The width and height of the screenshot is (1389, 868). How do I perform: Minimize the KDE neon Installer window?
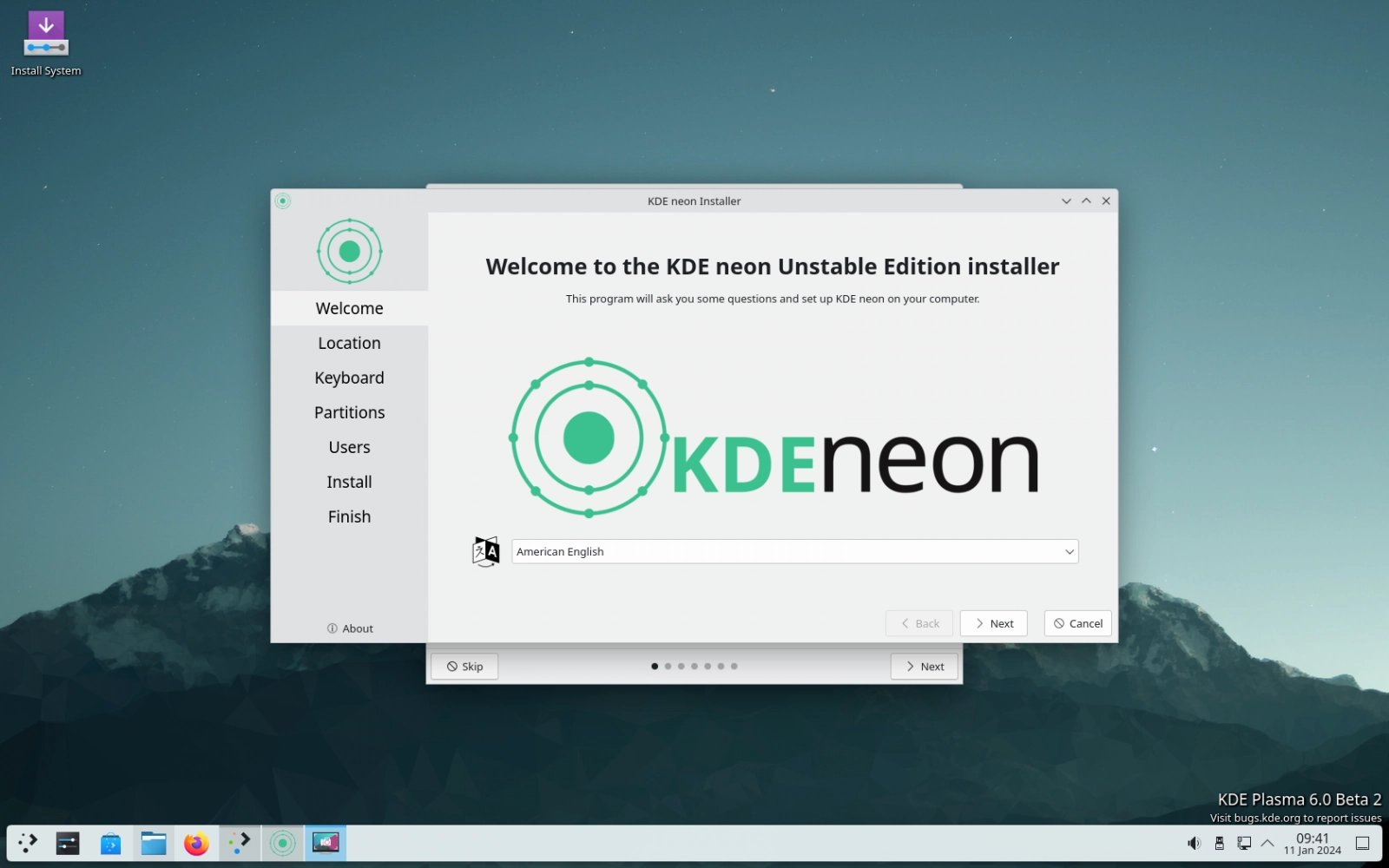point(1066,201)
